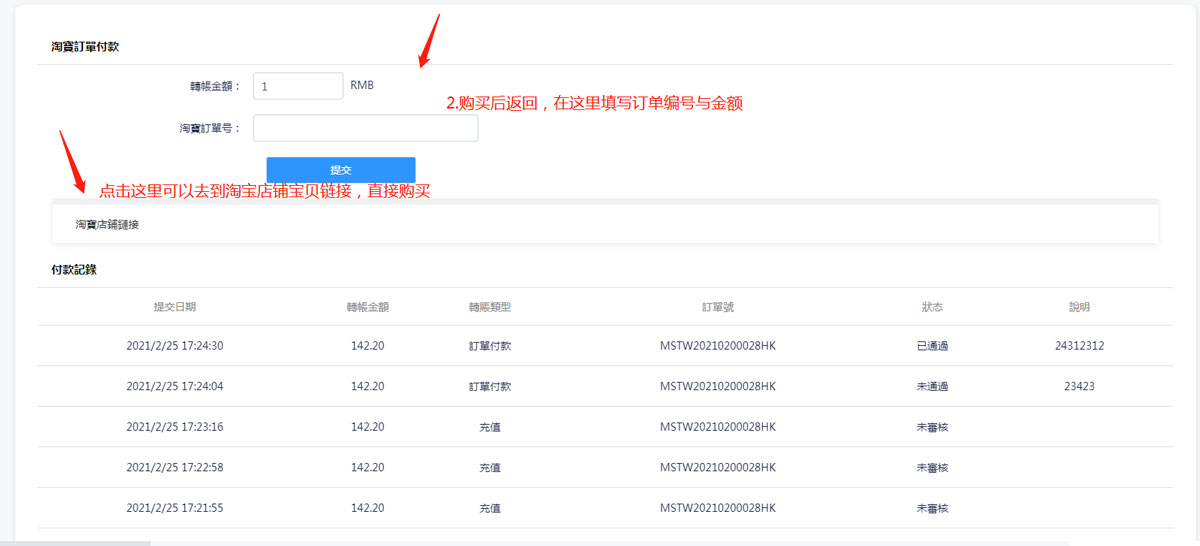The image size is (1200, 546).
Task: Click the blue 提交 submit button
Action: (x=341, y=170)
